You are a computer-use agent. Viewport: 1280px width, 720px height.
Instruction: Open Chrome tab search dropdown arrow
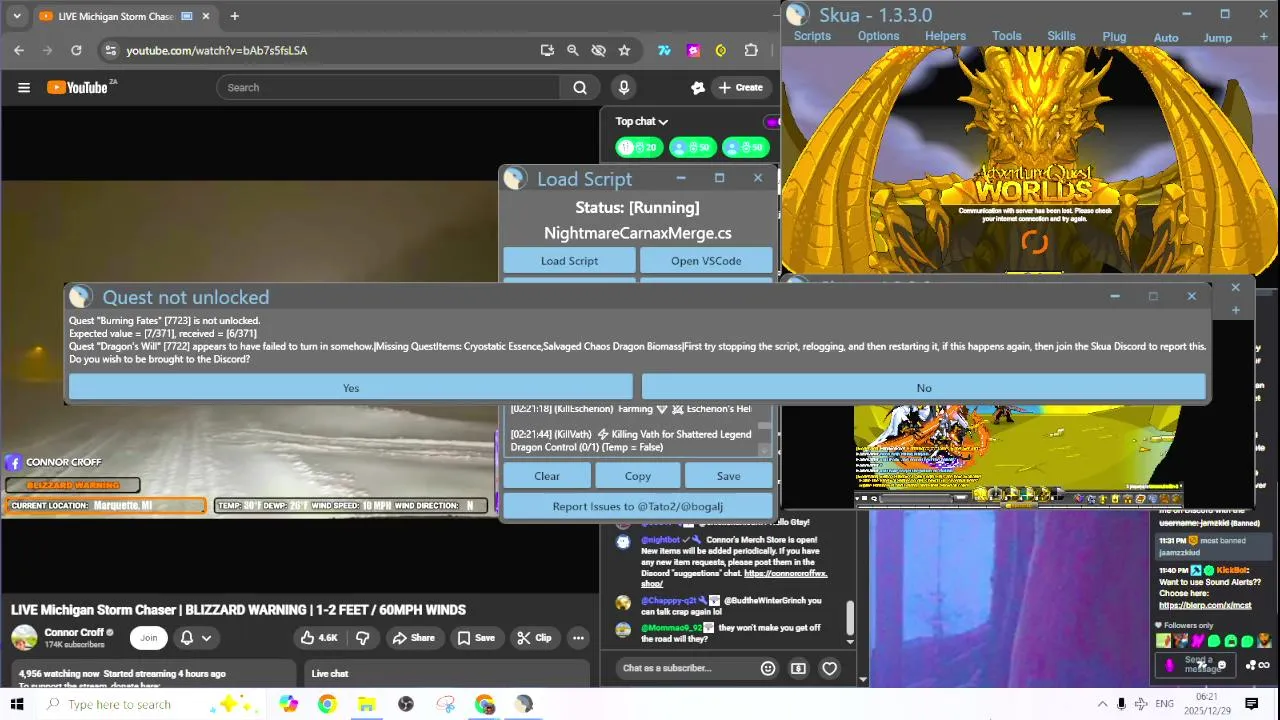[x=17, y=16]
